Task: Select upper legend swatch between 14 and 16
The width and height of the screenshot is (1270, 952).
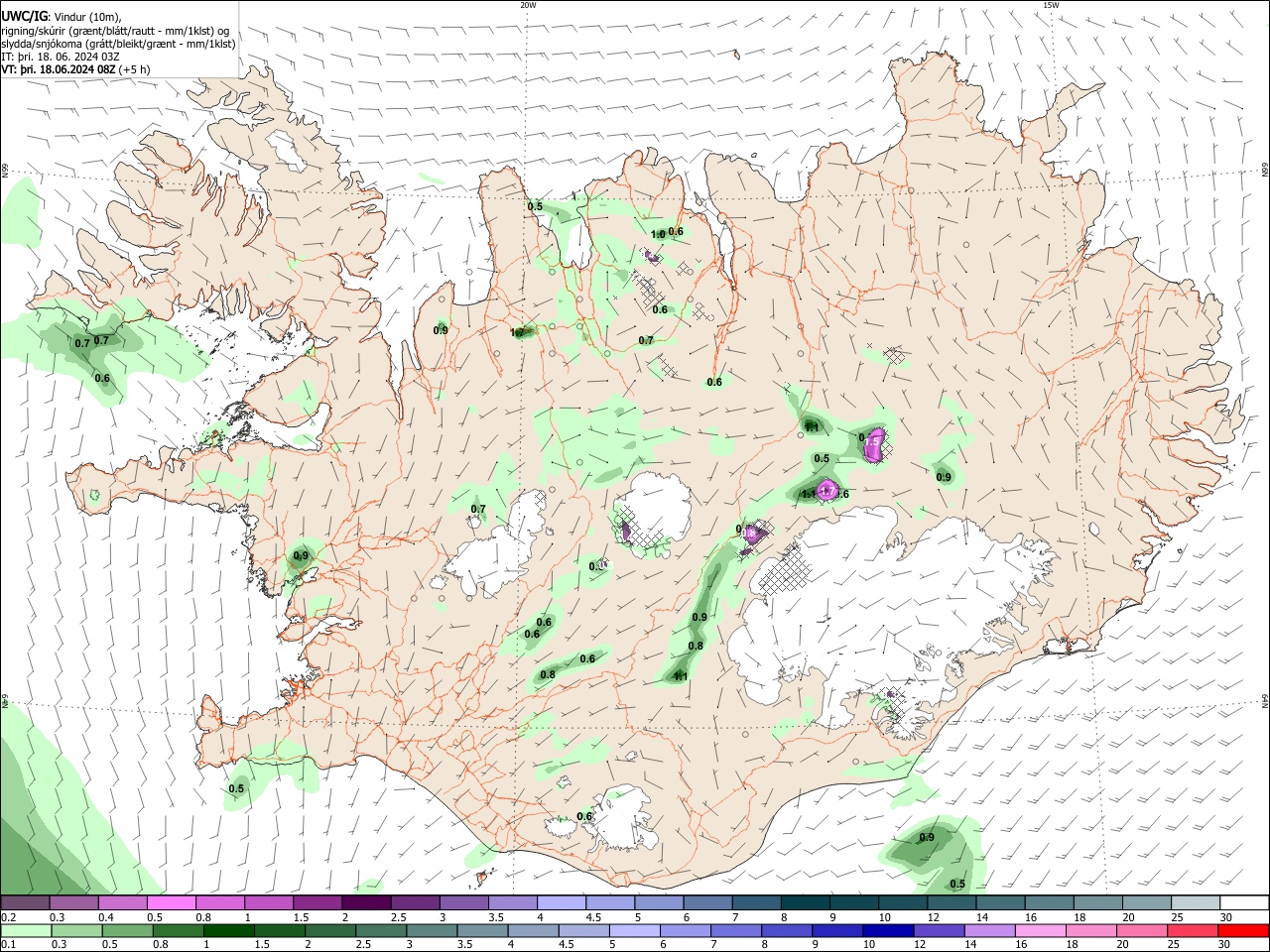Action: coord(1001,902)
